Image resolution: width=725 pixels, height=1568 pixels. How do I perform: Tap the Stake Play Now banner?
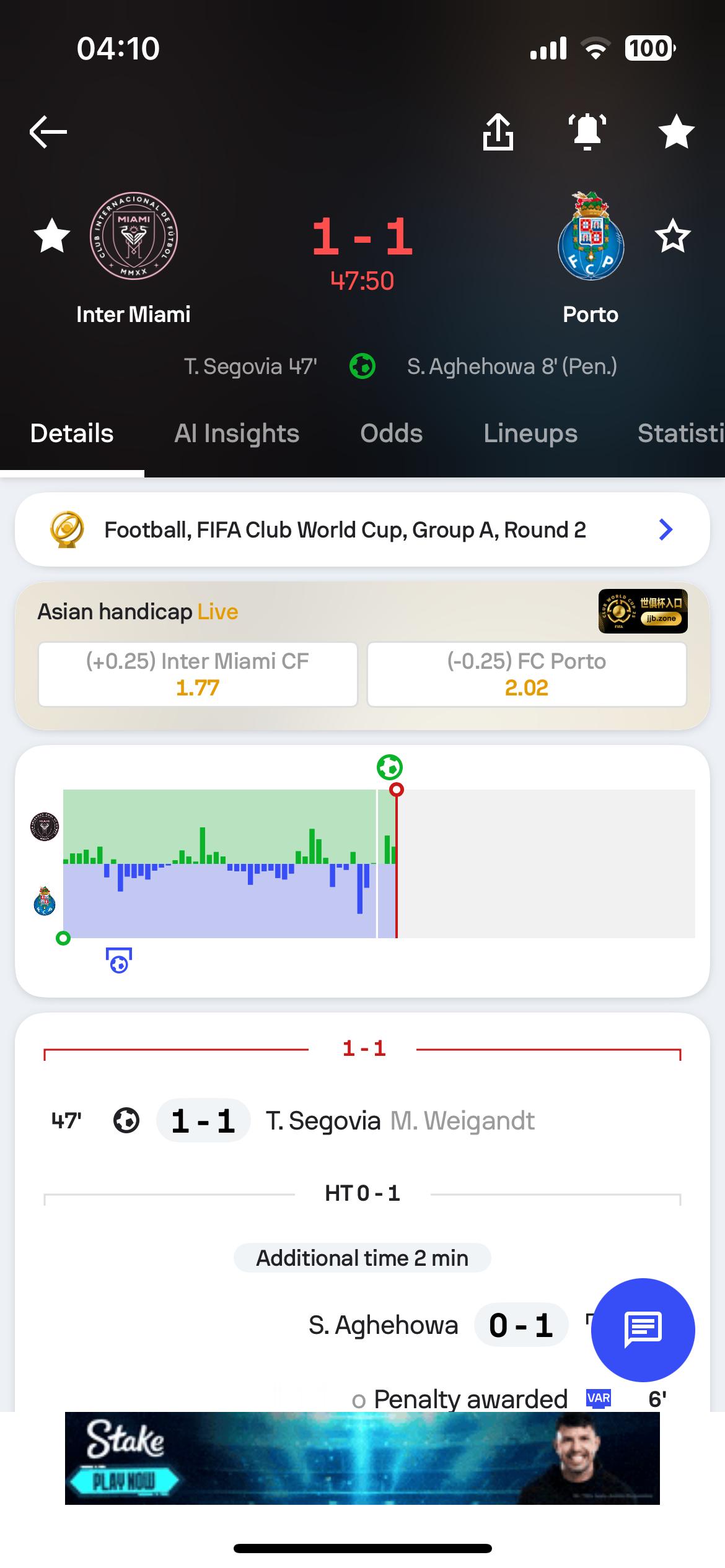pyautogui.click(x=362, y=1458)
